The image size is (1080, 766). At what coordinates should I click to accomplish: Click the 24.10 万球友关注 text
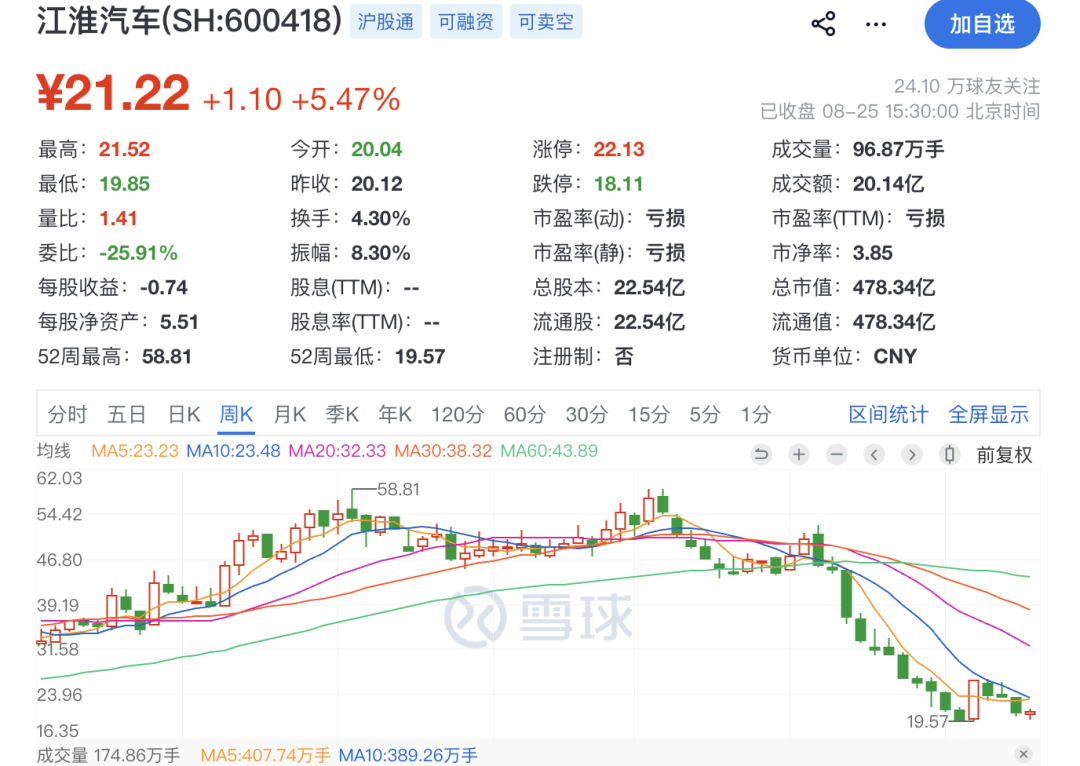[x=967, y=86]
